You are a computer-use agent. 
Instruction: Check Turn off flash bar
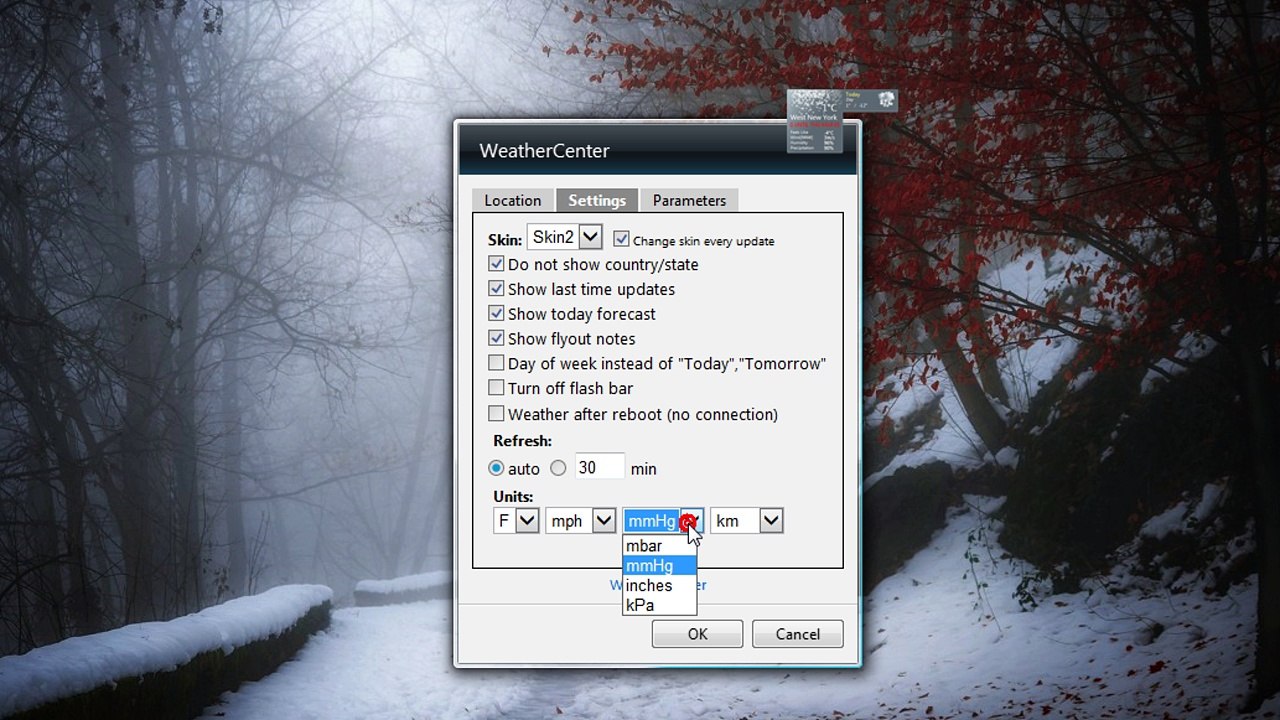[x=496, y=388]
